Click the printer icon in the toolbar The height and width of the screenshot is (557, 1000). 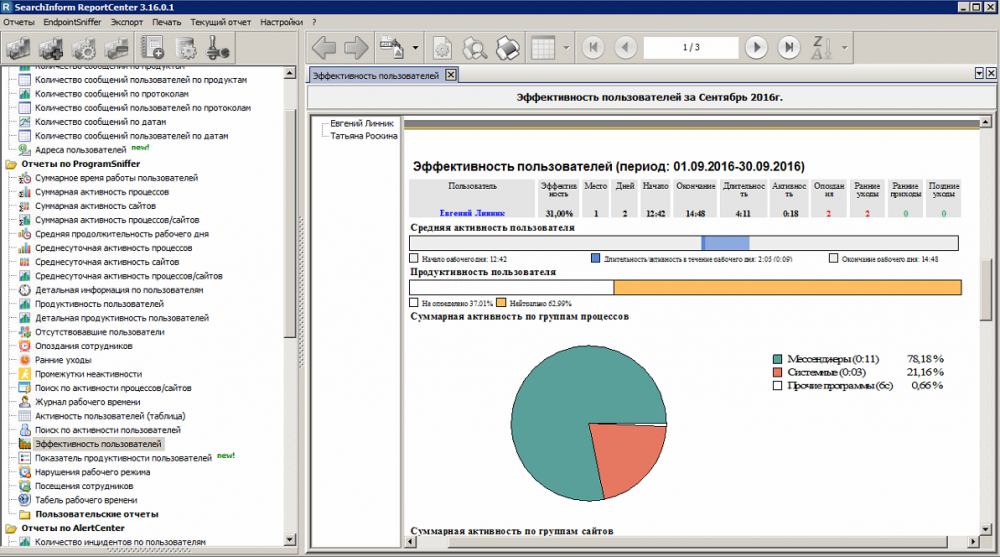tap(508, 47)
